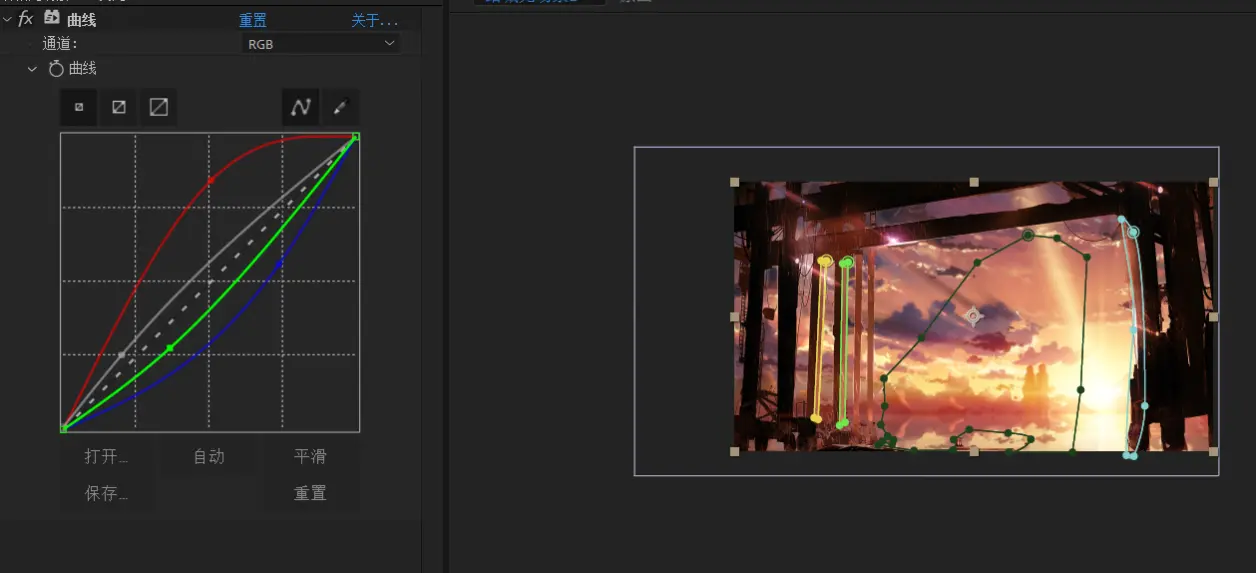Toggle the fx switch for the 曲线 effect

tap(26, 20)
